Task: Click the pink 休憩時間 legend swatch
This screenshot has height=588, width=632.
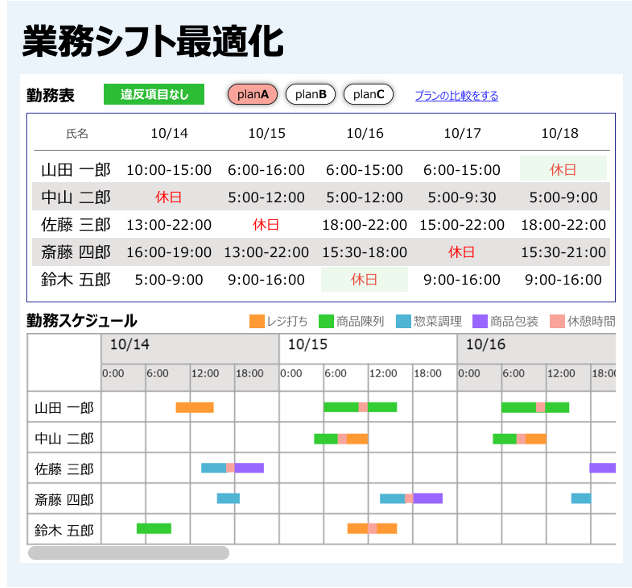Action: click(557, 321)
